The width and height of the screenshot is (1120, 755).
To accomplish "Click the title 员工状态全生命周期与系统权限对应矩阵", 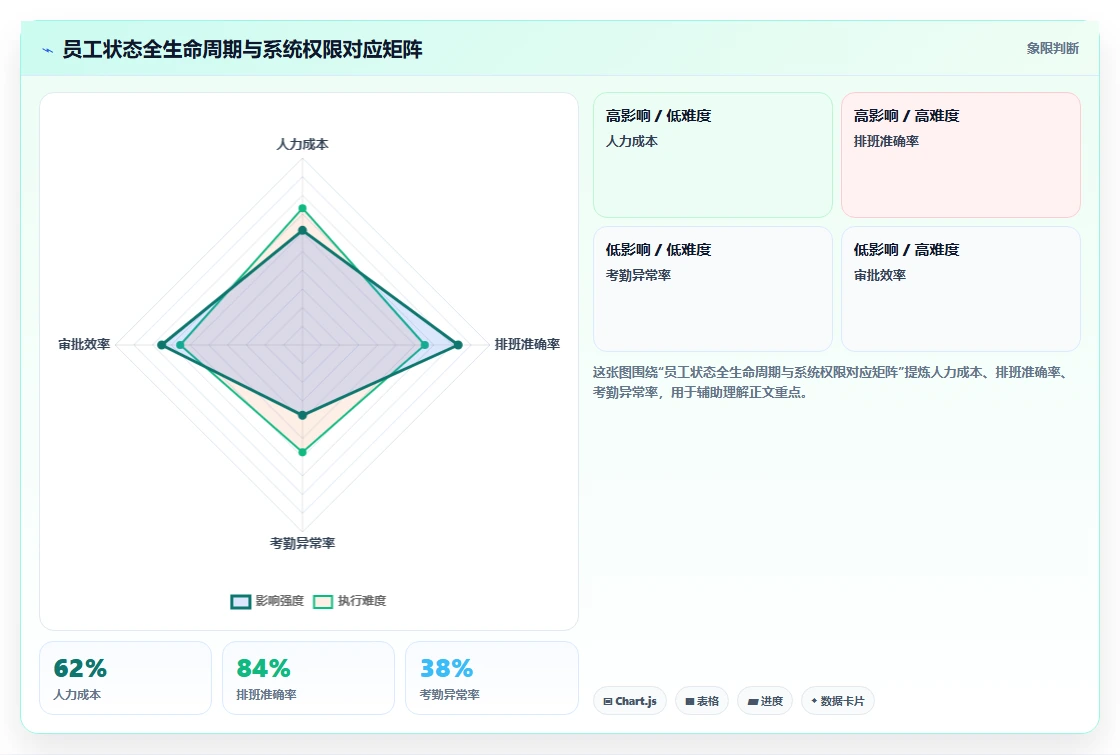I will (x=243, y=49).
